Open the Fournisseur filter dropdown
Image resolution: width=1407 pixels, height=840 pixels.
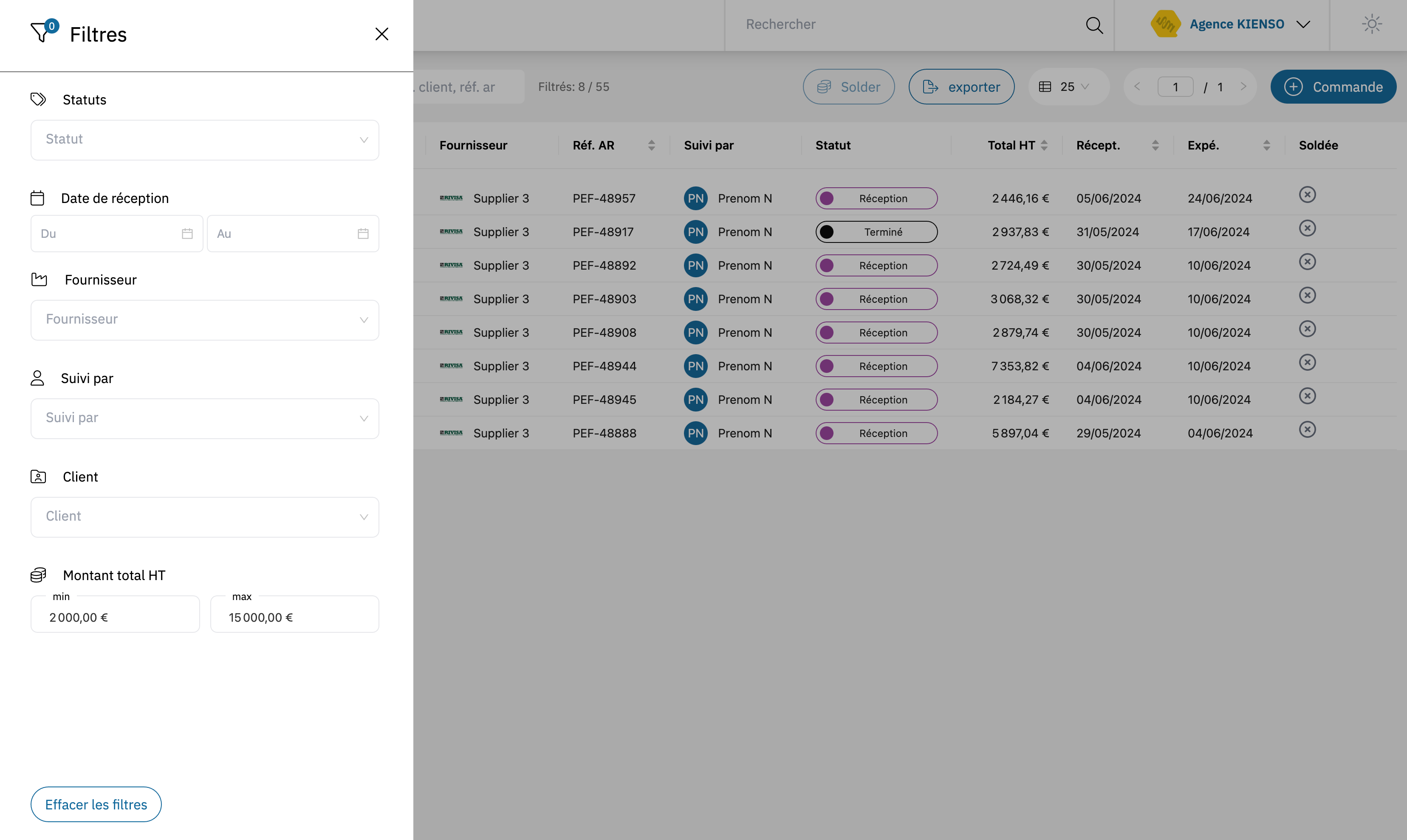[204, 320]
